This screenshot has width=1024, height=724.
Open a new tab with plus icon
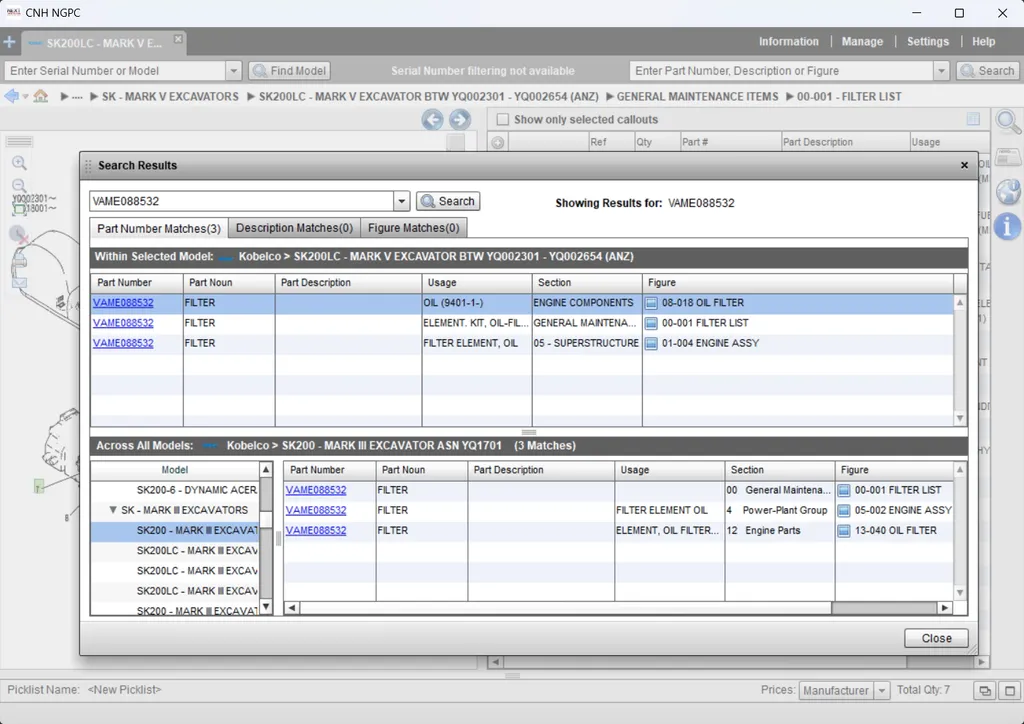[9, 43]
